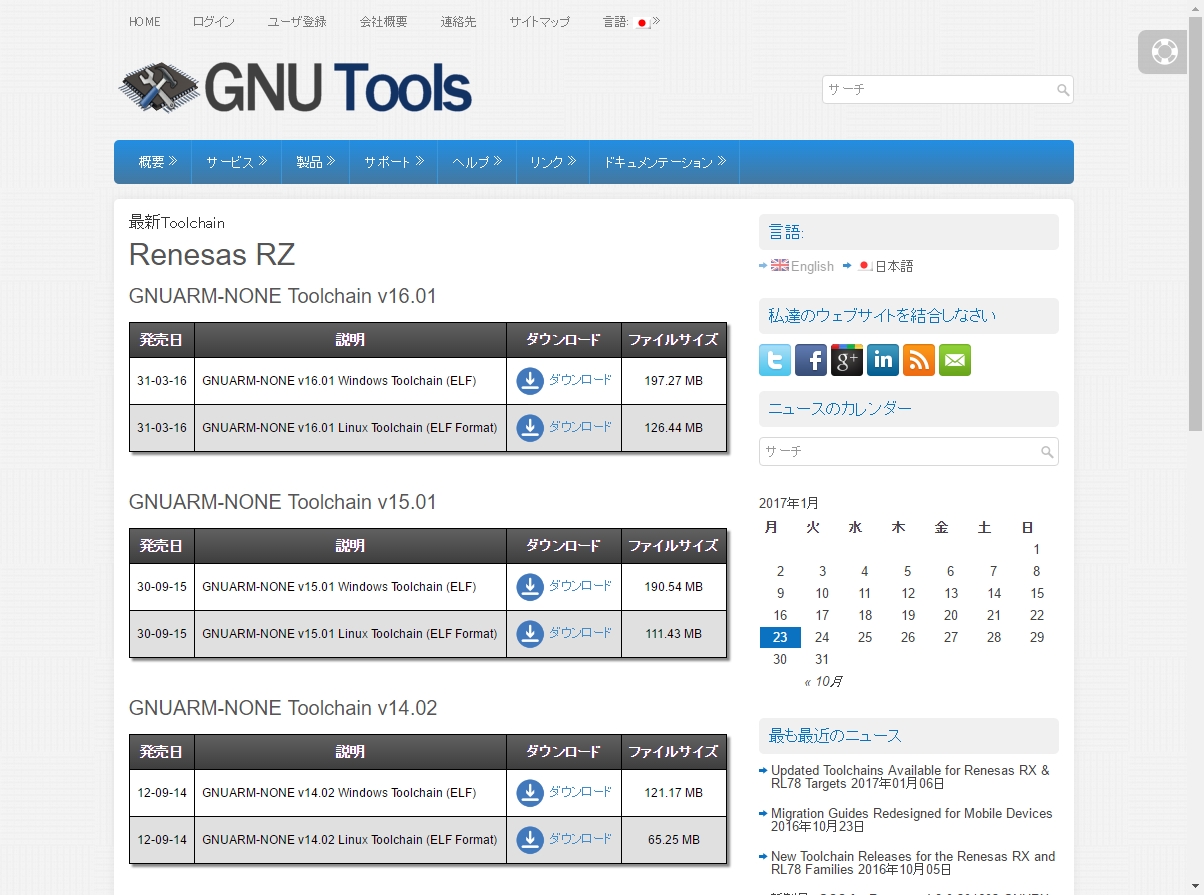Expand the language chevron in top bar

[x=656, y=22]
